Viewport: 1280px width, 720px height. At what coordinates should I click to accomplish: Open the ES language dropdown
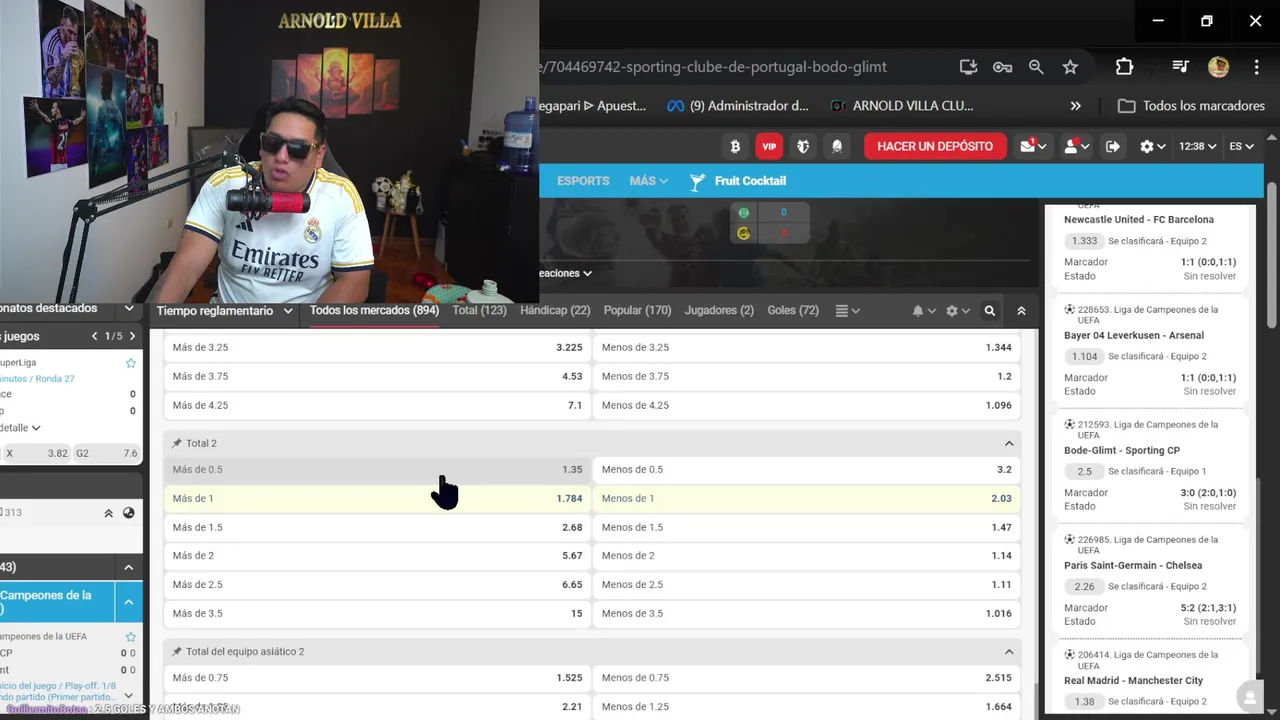[x=1241, y=146]
